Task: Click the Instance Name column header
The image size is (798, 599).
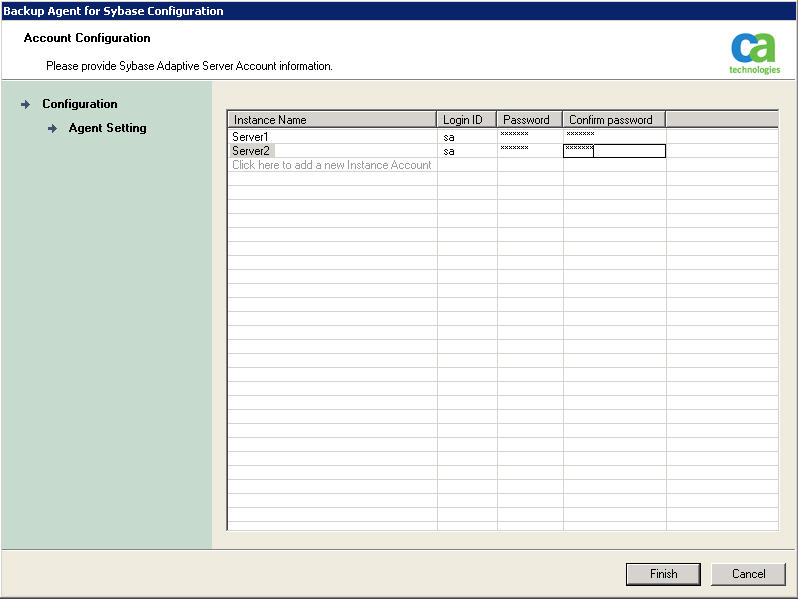Action: 332,120
